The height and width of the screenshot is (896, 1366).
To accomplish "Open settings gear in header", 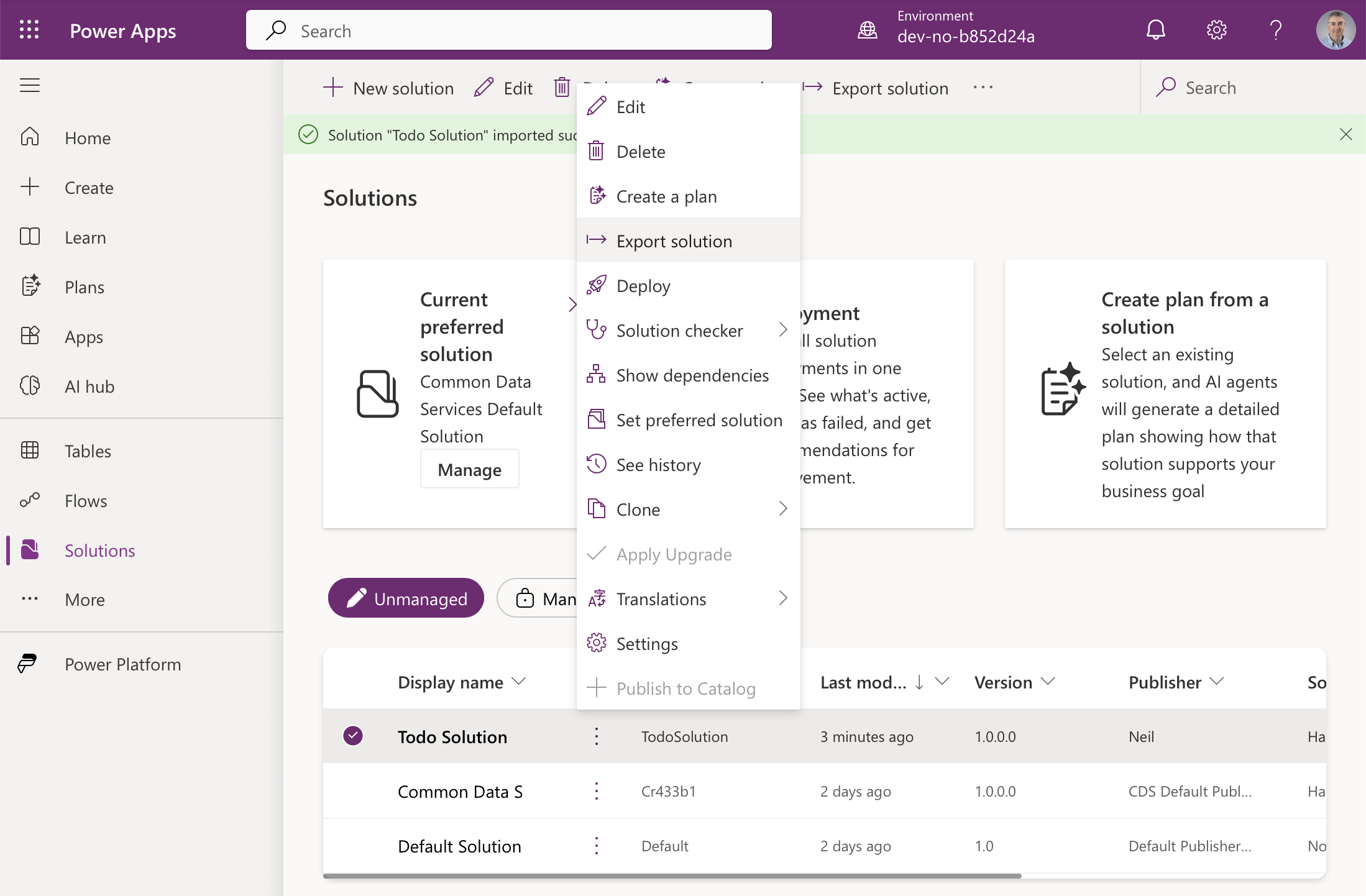I will [1216, 30].
